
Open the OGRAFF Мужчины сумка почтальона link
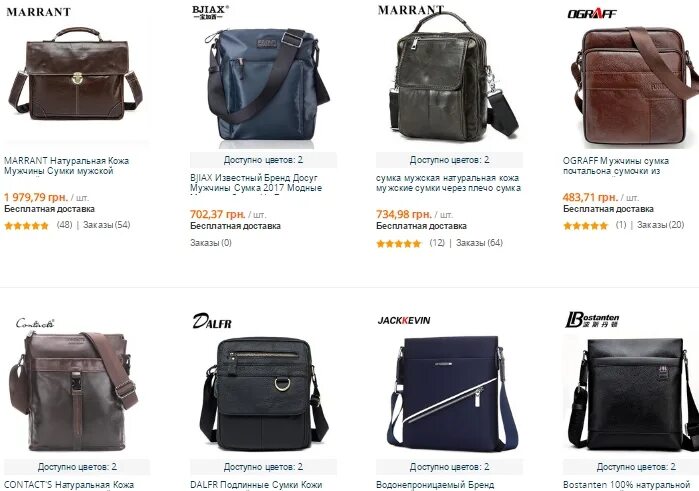point(616,166)
